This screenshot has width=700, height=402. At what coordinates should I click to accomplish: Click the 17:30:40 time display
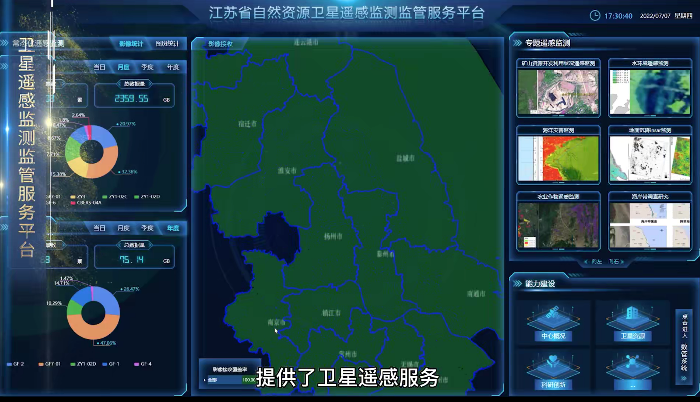click(618, 16)
